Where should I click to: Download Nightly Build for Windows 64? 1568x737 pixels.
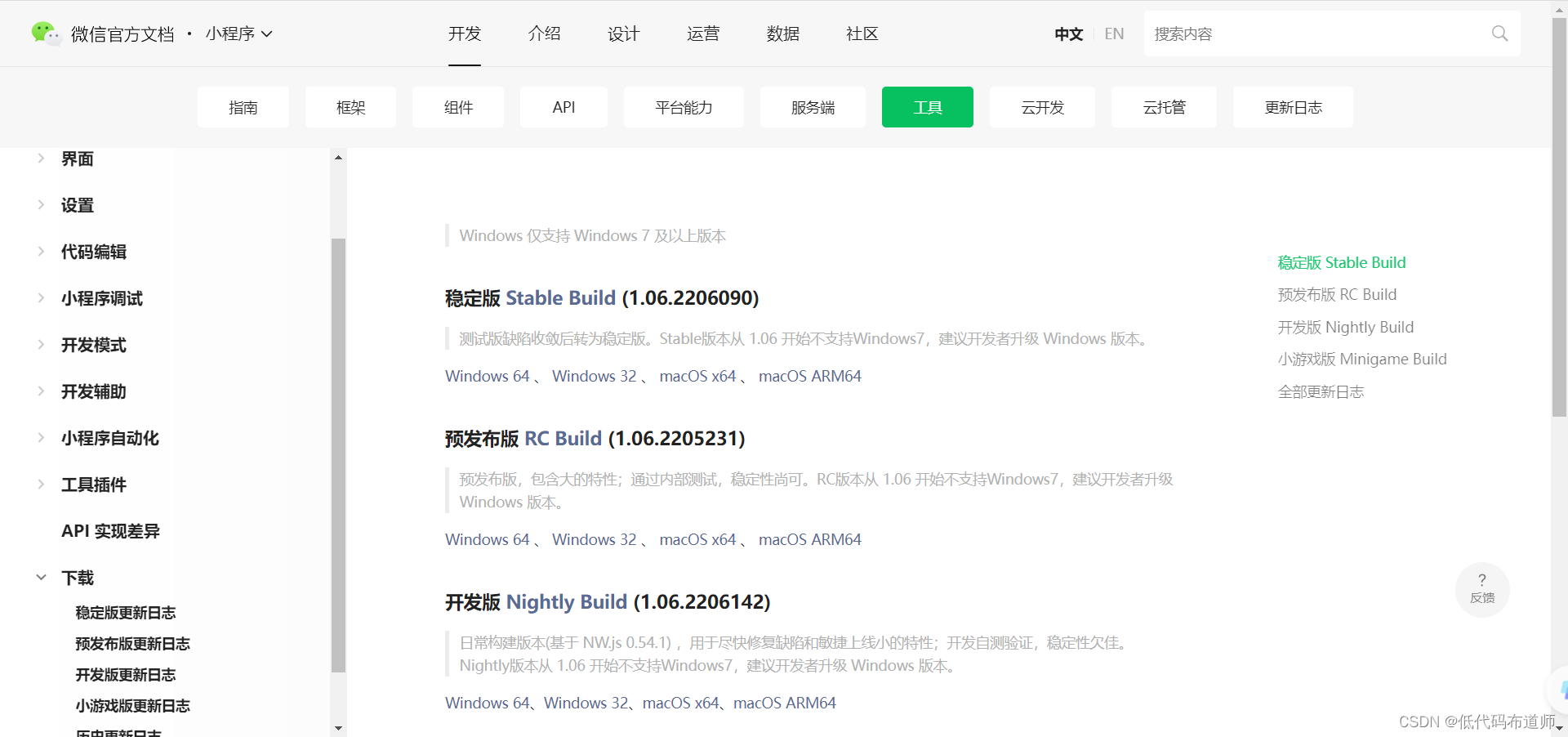point(488,703)
